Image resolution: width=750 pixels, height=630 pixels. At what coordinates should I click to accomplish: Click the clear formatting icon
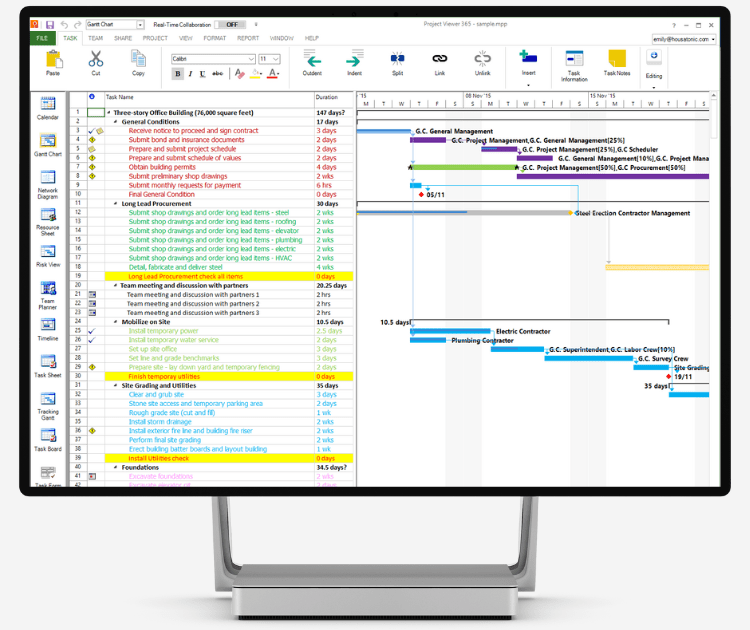tap(240, 74)
